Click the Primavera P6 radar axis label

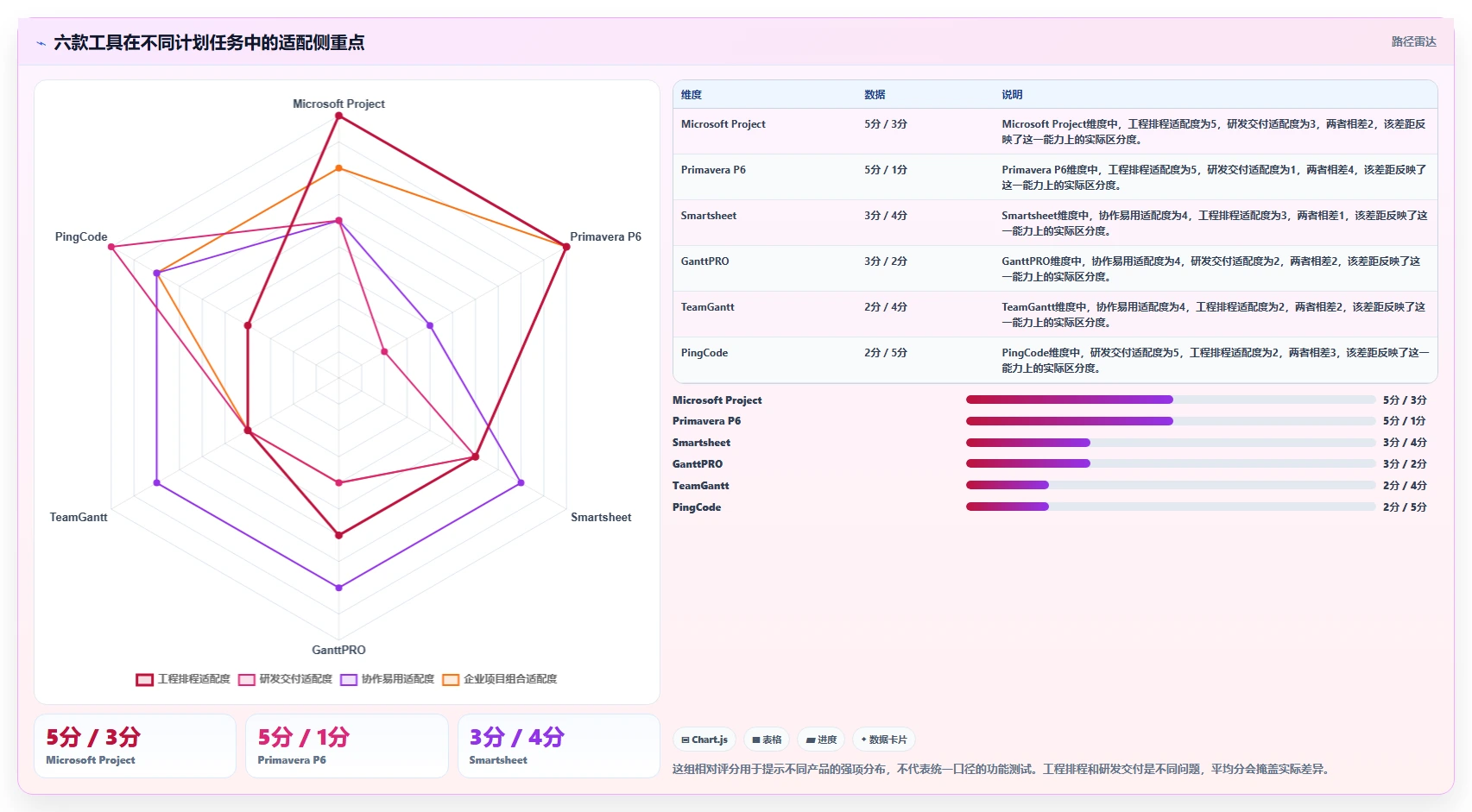pos(605,236)
